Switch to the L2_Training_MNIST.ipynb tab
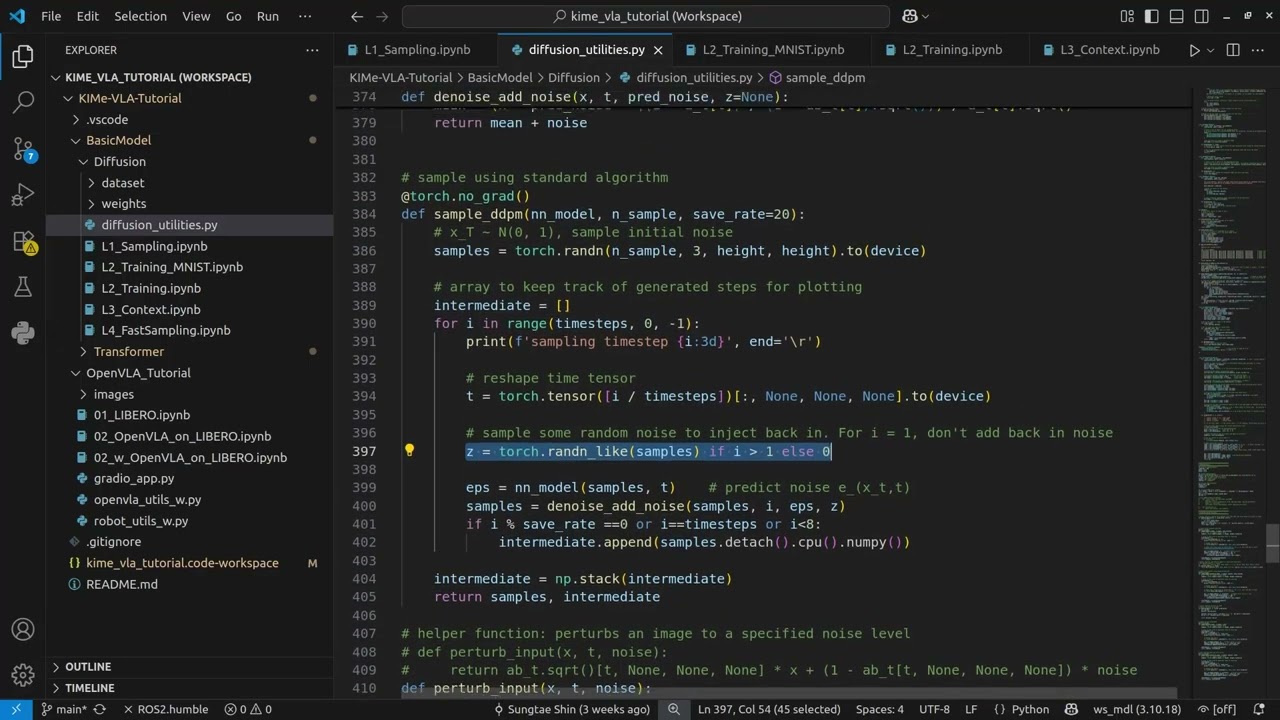This screenshot has height=720, width=1280. point(772,50)
